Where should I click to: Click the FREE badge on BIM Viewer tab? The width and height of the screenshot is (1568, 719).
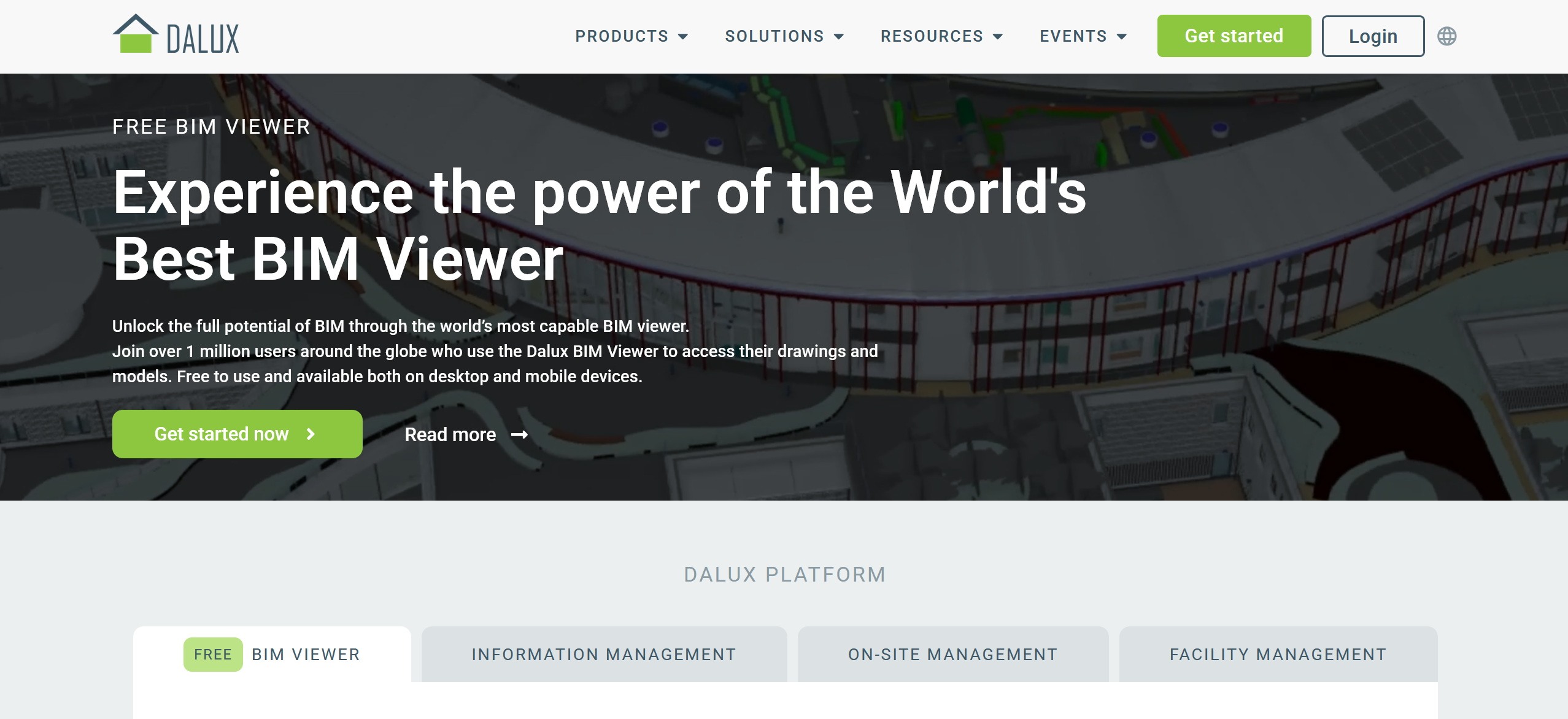point(212,655)
